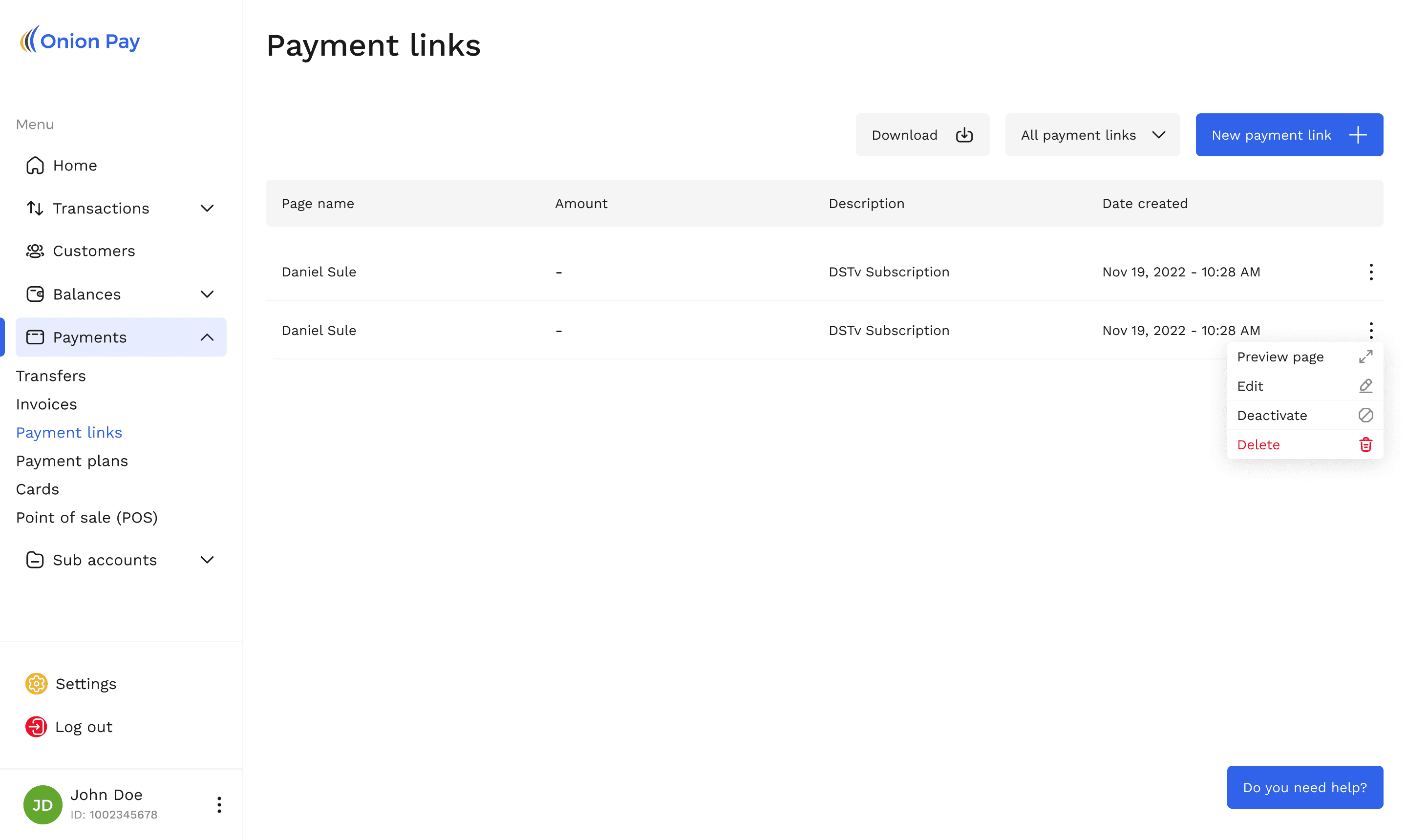The height and width of the screenshot is (840, 1407).
Task: Click DSTv Subscription in the first row
Action: point(889,272)
